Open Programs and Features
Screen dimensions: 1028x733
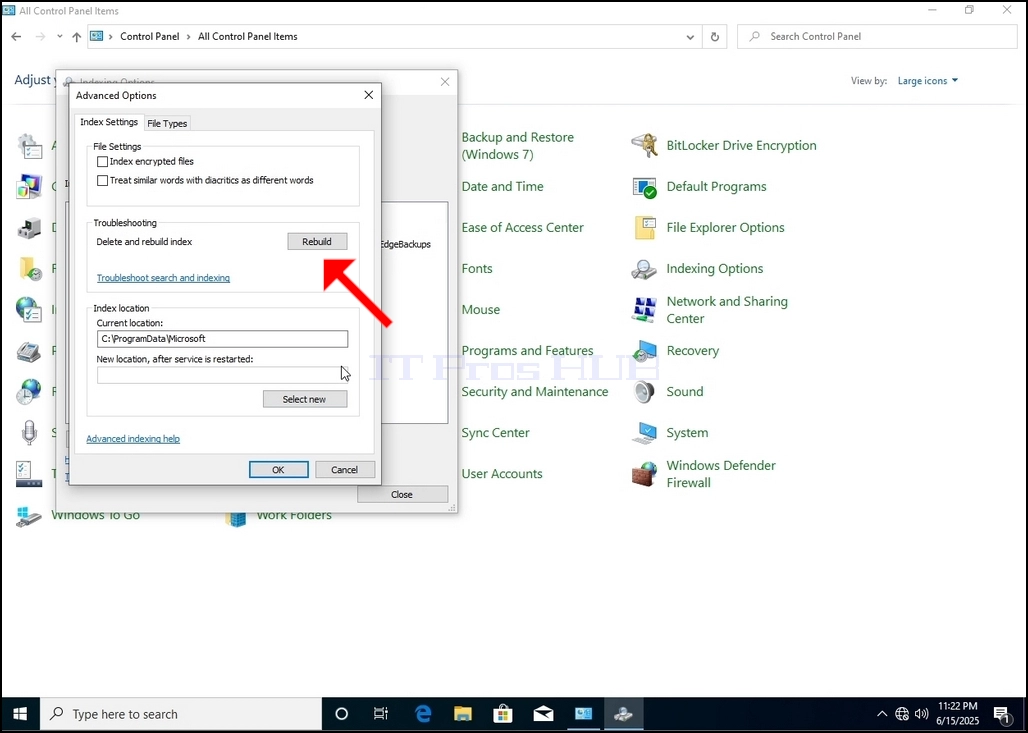point(528,351)
